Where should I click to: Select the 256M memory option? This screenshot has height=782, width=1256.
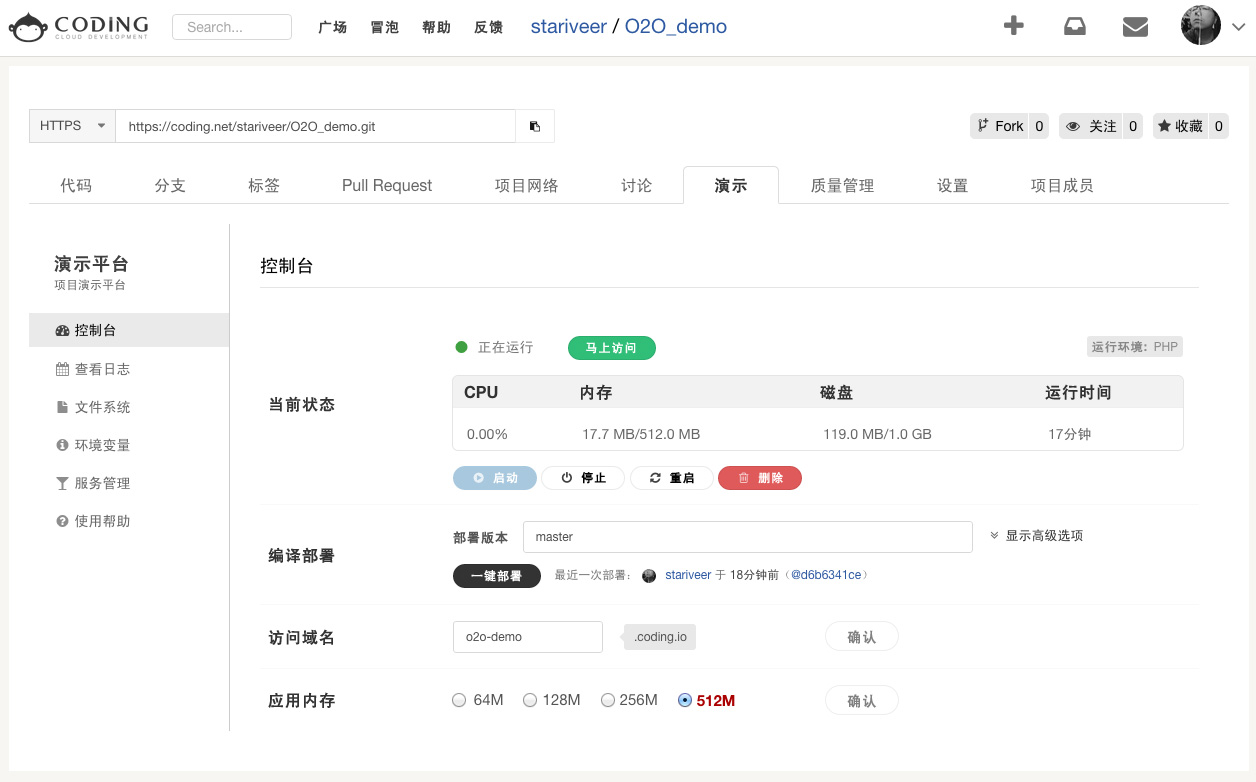click(608, 700)
